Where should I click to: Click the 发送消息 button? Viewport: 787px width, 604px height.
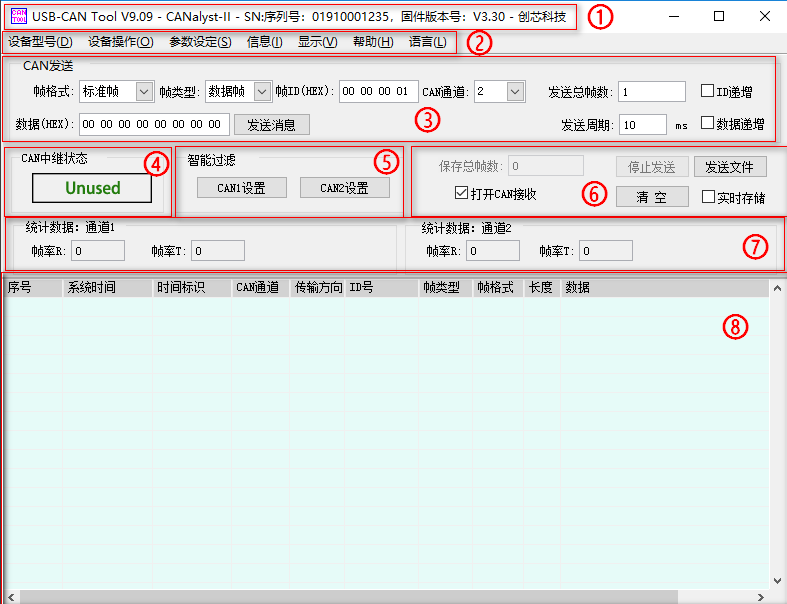pyautogui.click(x=271, y=125)
